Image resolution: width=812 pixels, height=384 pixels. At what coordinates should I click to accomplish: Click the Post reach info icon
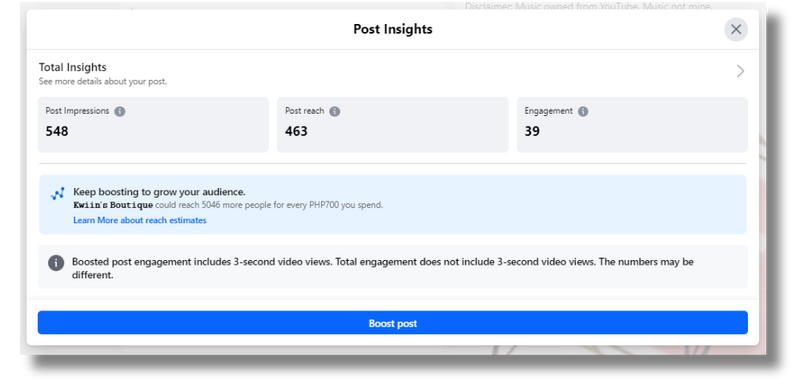335,111
